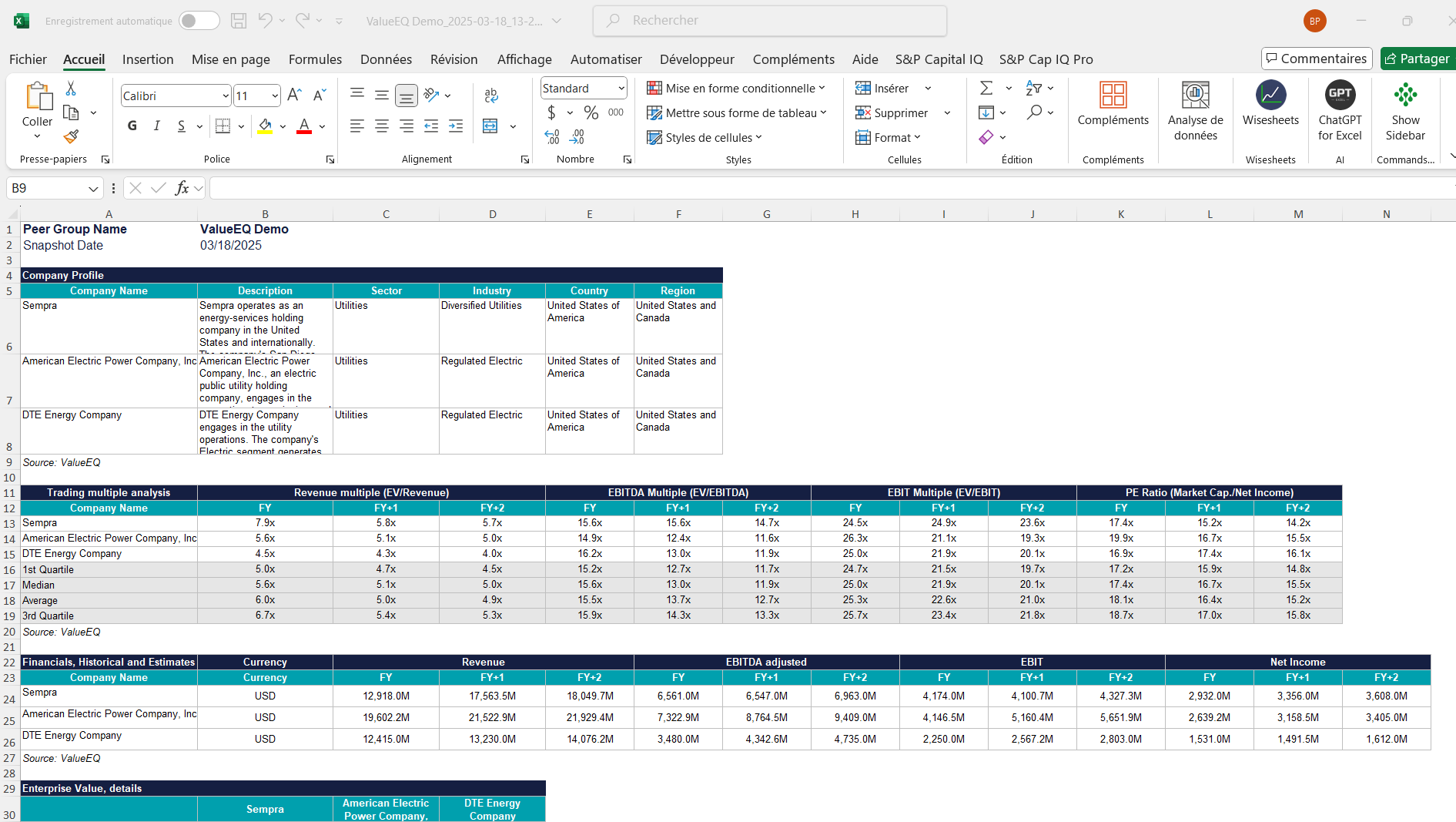Expand Mettre sous forme de tableau menu

[x=737, y=113]
